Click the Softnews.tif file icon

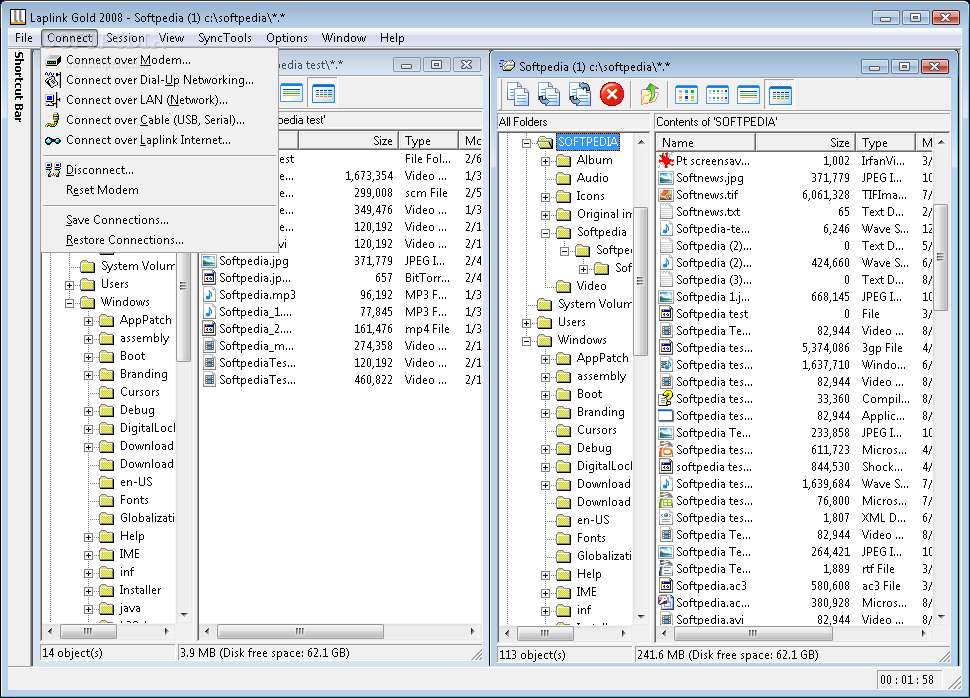(666, 194)
